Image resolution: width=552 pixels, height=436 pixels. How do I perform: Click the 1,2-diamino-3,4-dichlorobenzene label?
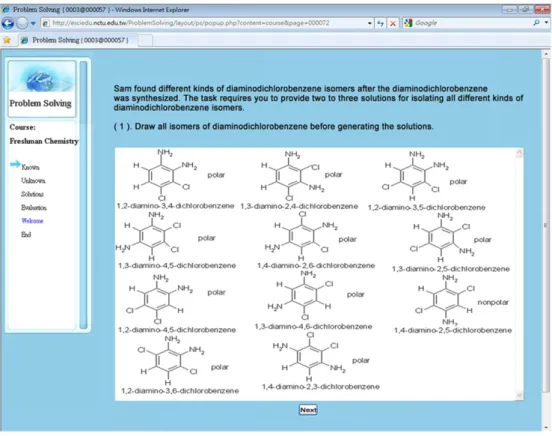click(175, 206)
